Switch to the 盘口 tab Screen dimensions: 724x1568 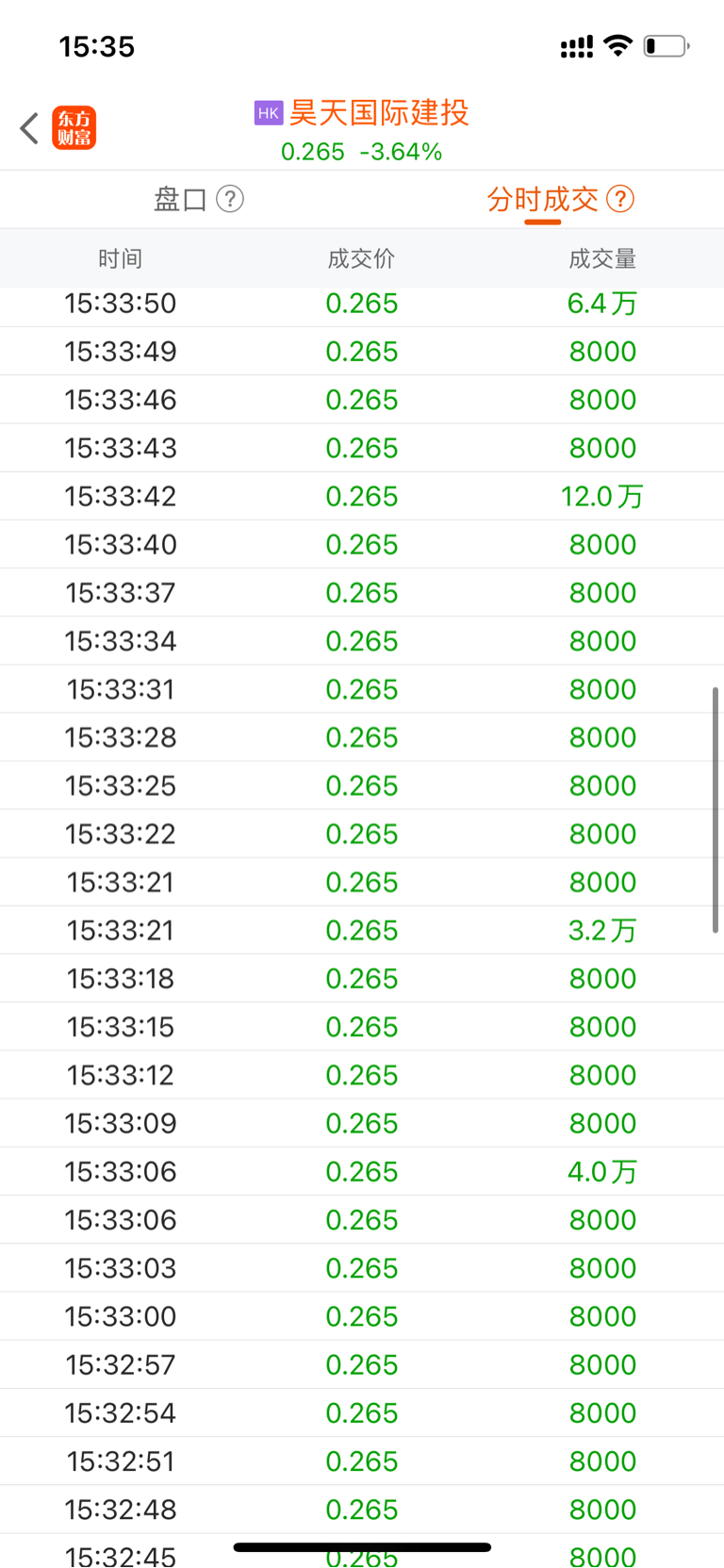coord(180,199)
